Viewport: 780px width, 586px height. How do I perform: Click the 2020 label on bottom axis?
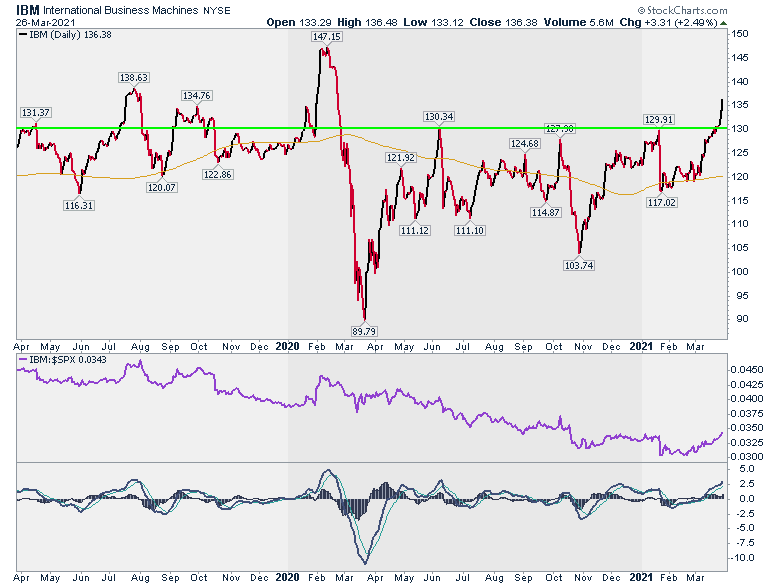click(287, 578)
